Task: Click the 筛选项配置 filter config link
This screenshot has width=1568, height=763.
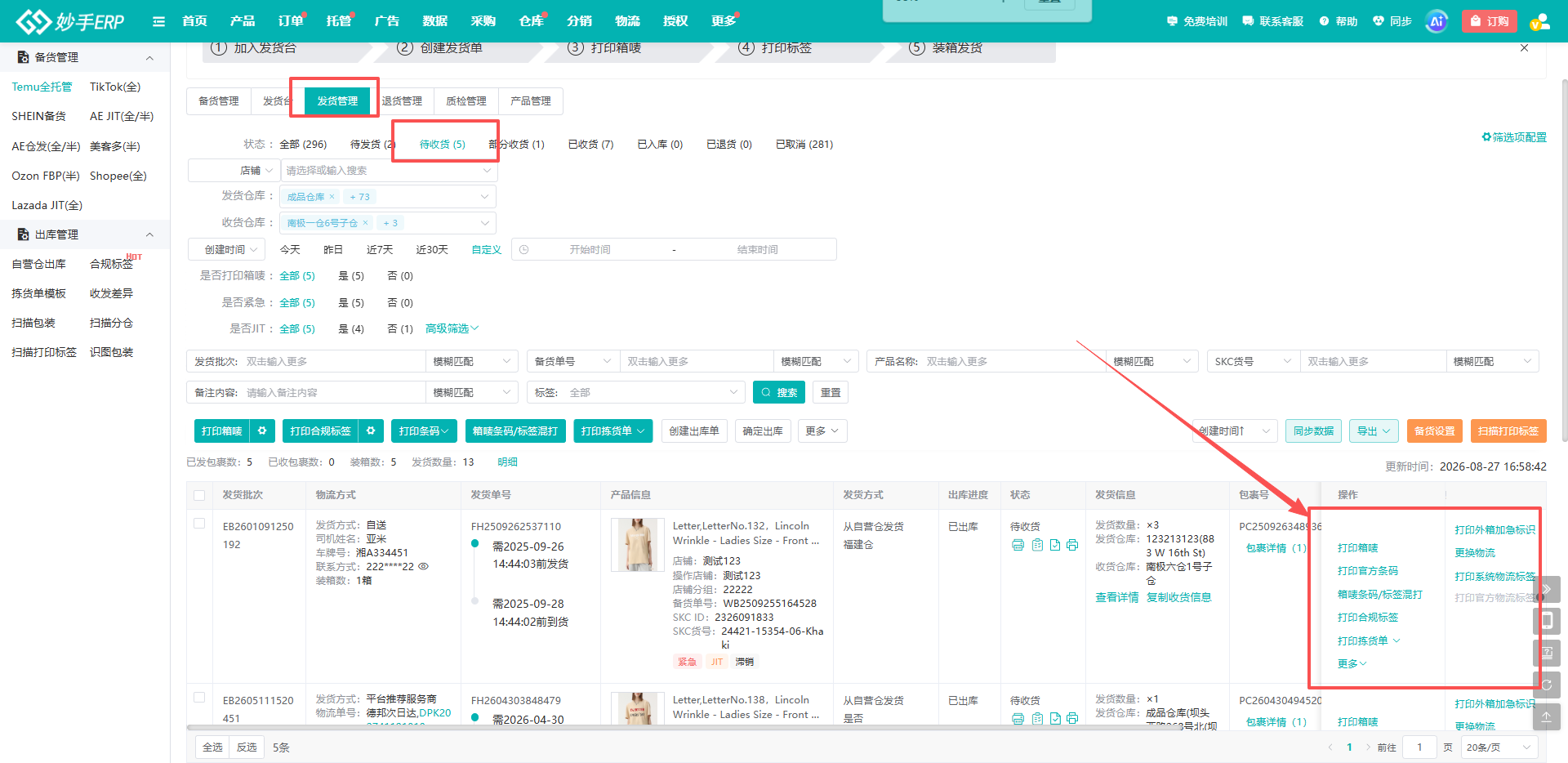Action: click(1514, 137)
